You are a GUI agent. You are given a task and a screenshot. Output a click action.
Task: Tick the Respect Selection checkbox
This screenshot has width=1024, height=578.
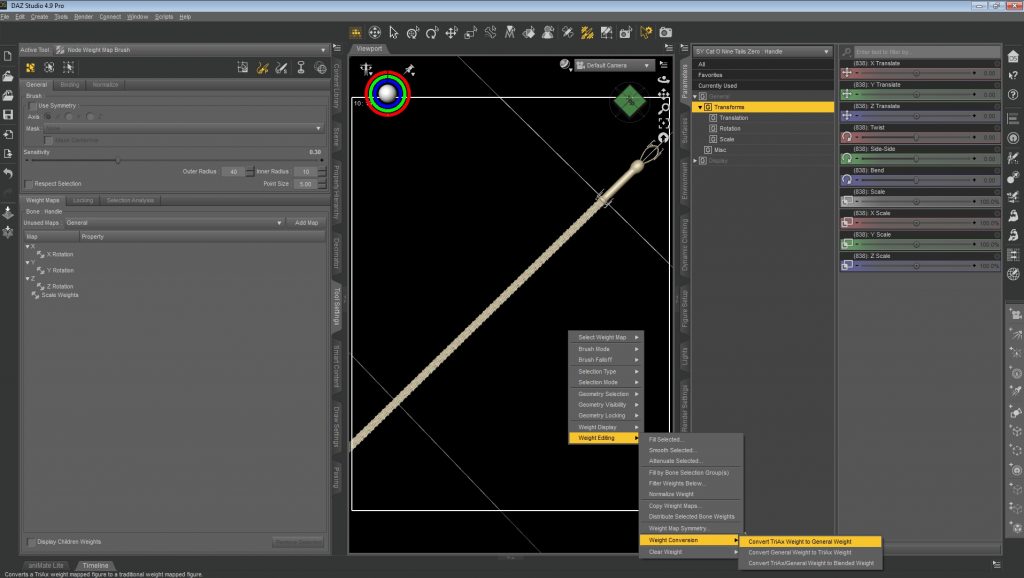[x=29, y=184]
